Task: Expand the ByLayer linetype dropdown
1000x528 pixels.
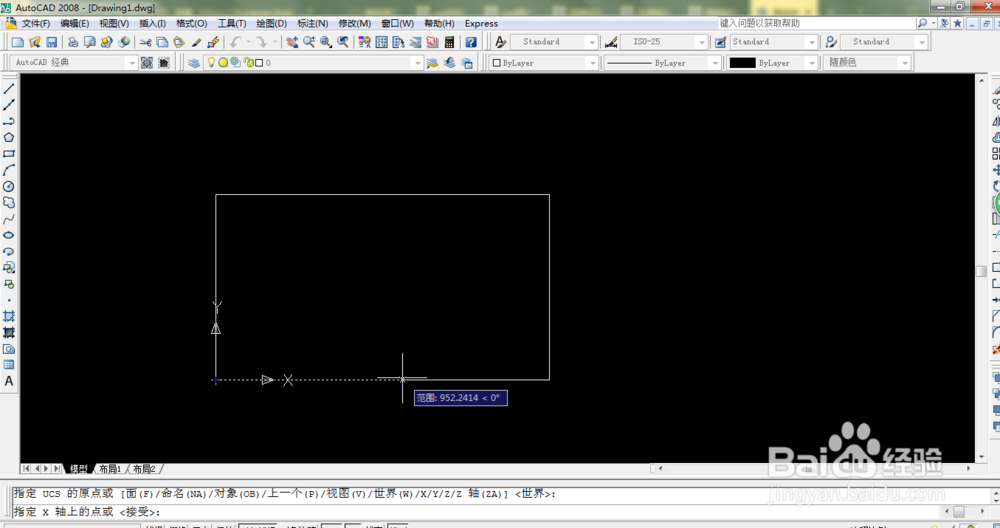Action: point(715,63)
